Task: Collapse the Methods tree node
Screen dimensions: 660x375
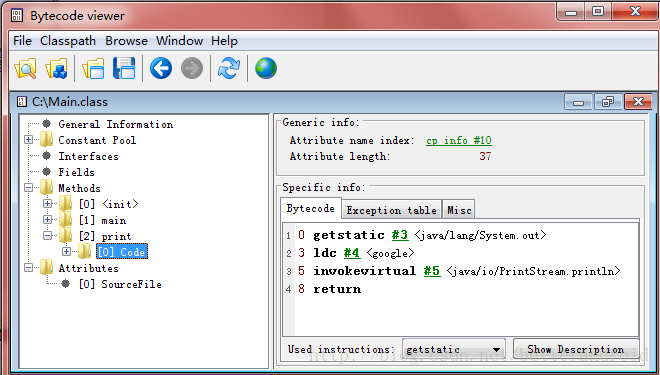Action: coord(28,187)
